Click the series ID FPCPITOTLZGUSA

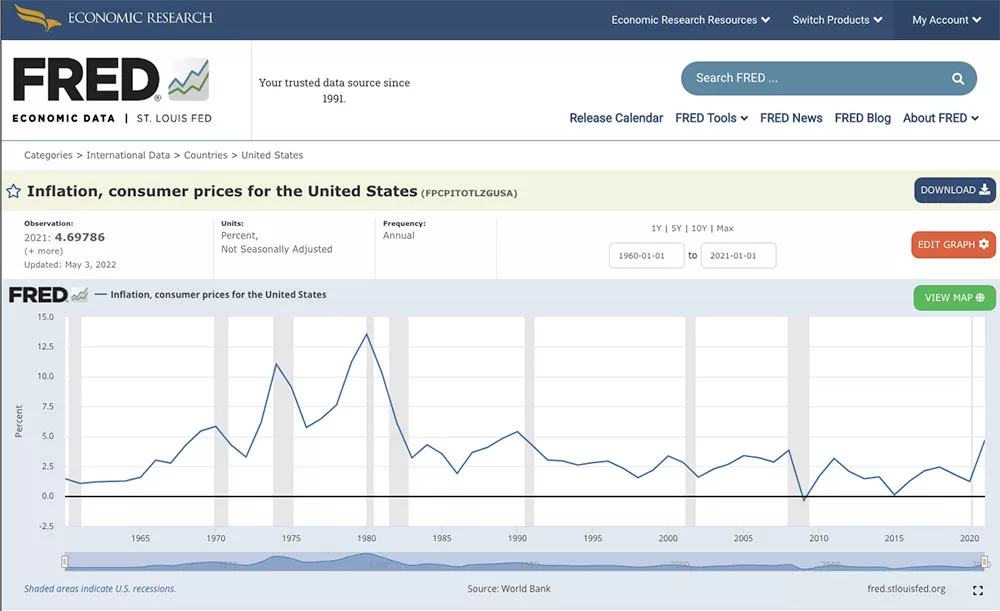469,193
